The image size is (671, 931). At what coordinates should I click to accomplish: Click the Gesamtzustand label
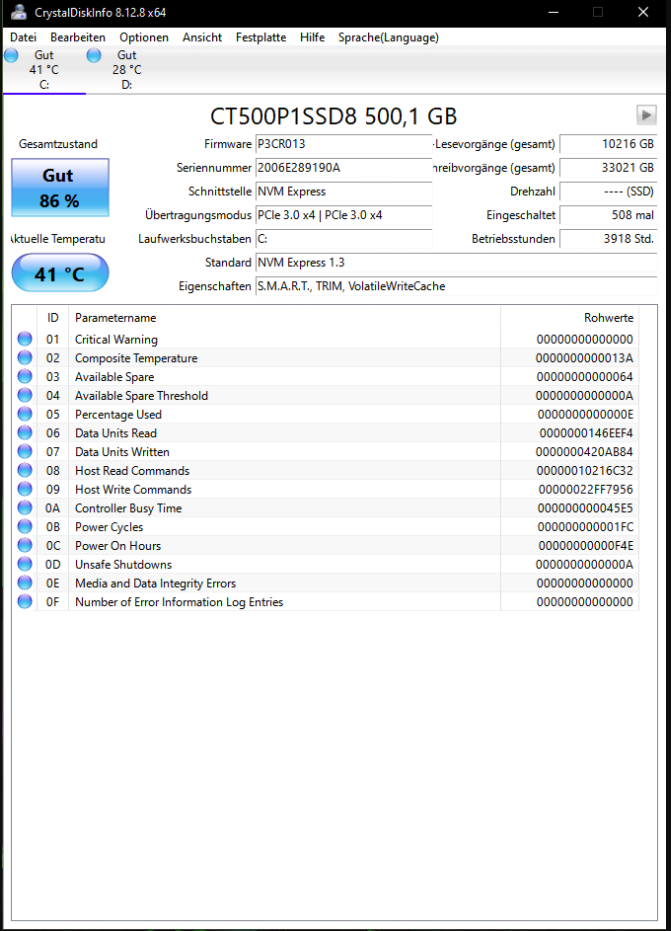(58, 144)
